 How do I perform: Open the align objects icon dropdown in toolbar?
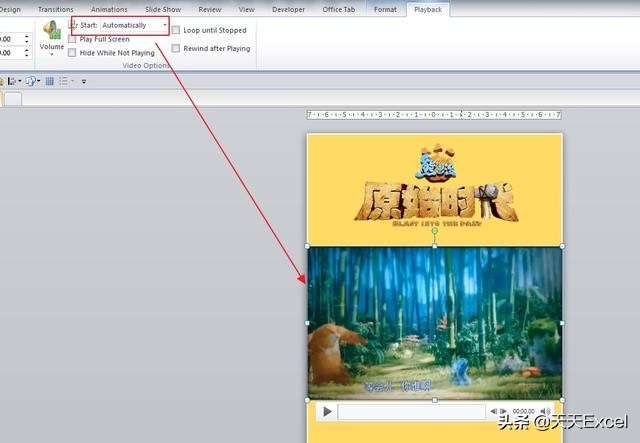[x=14, y=81]
